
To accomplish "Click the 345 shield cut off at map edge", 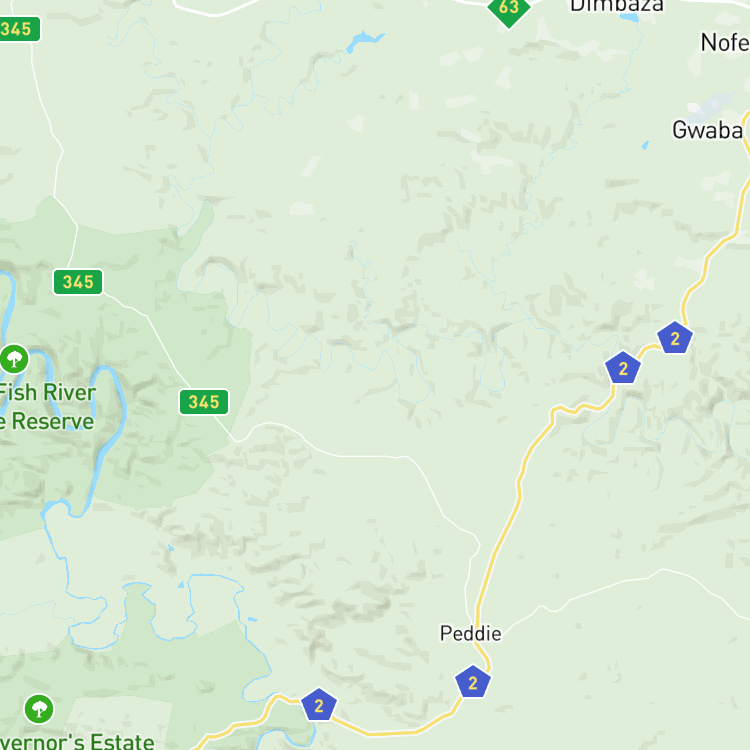I will (x=18, y=29).
